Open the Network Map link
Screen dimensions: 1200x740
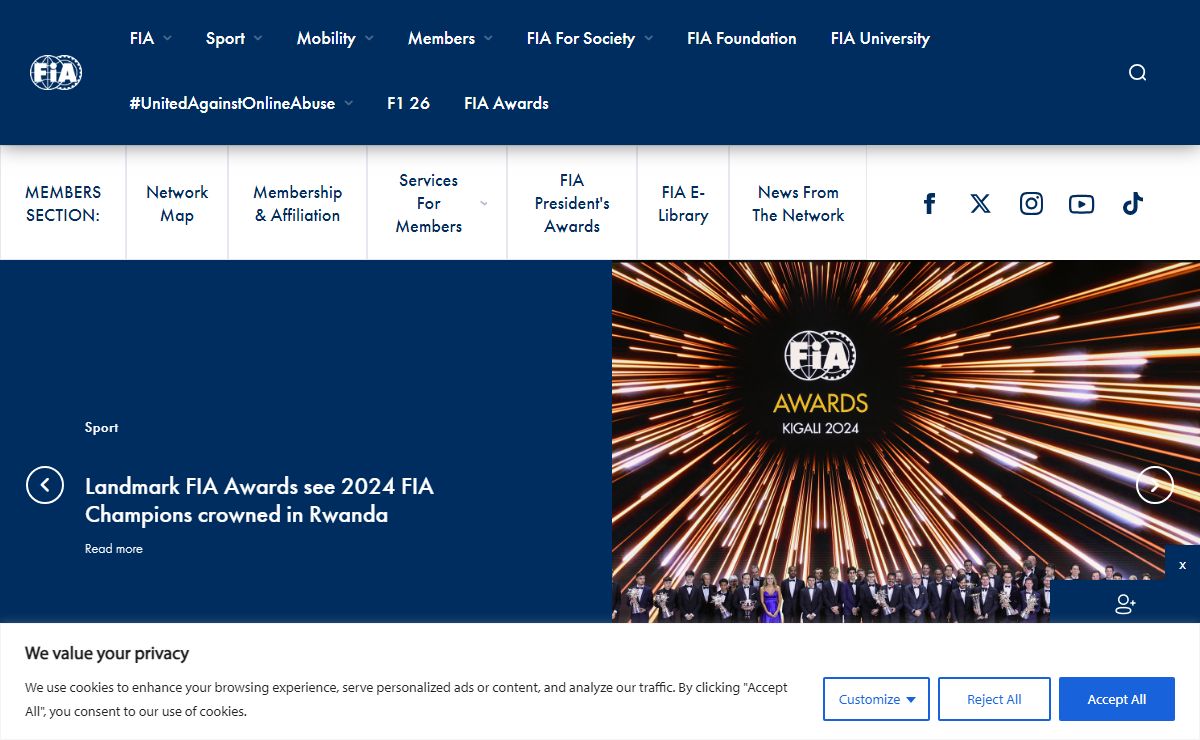coord(177,203)
